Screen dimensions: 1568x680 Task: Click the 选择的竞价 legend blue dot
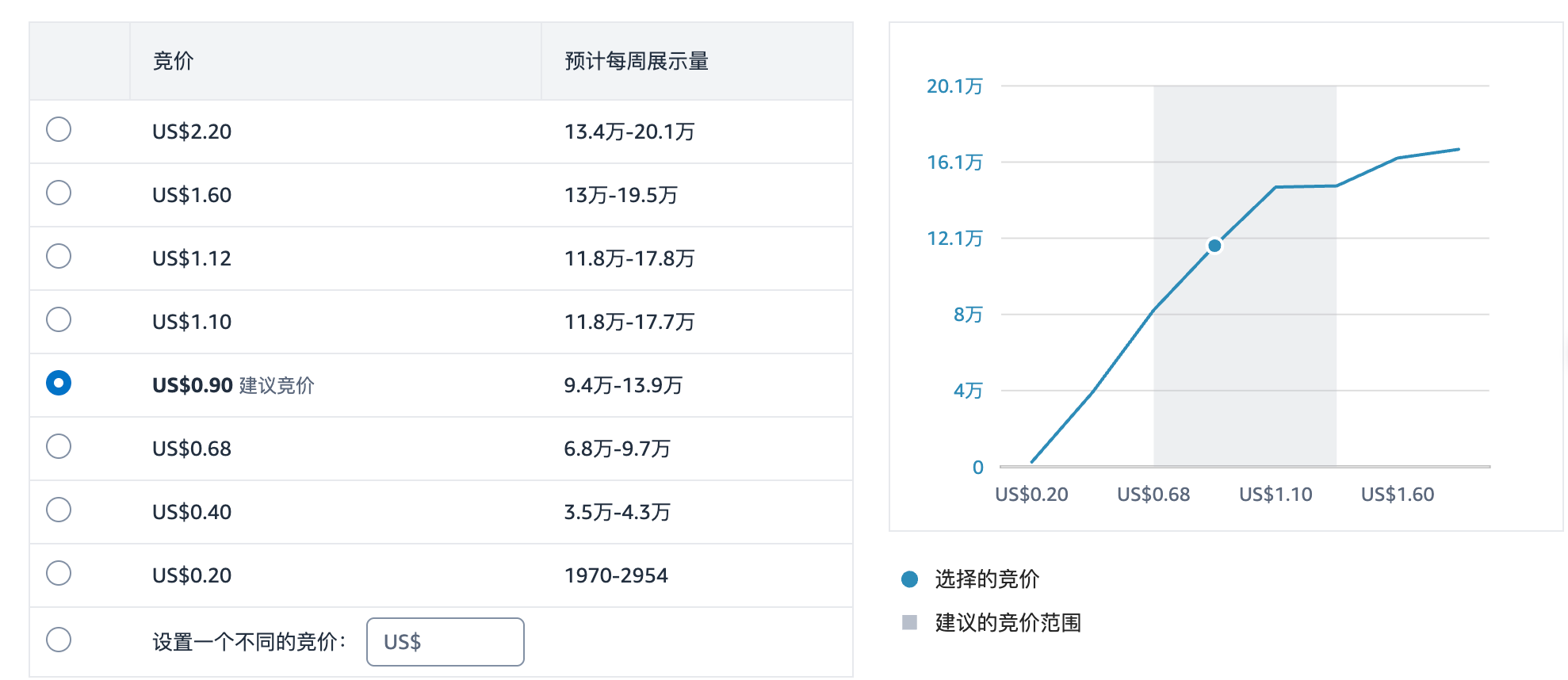[910, 579]
